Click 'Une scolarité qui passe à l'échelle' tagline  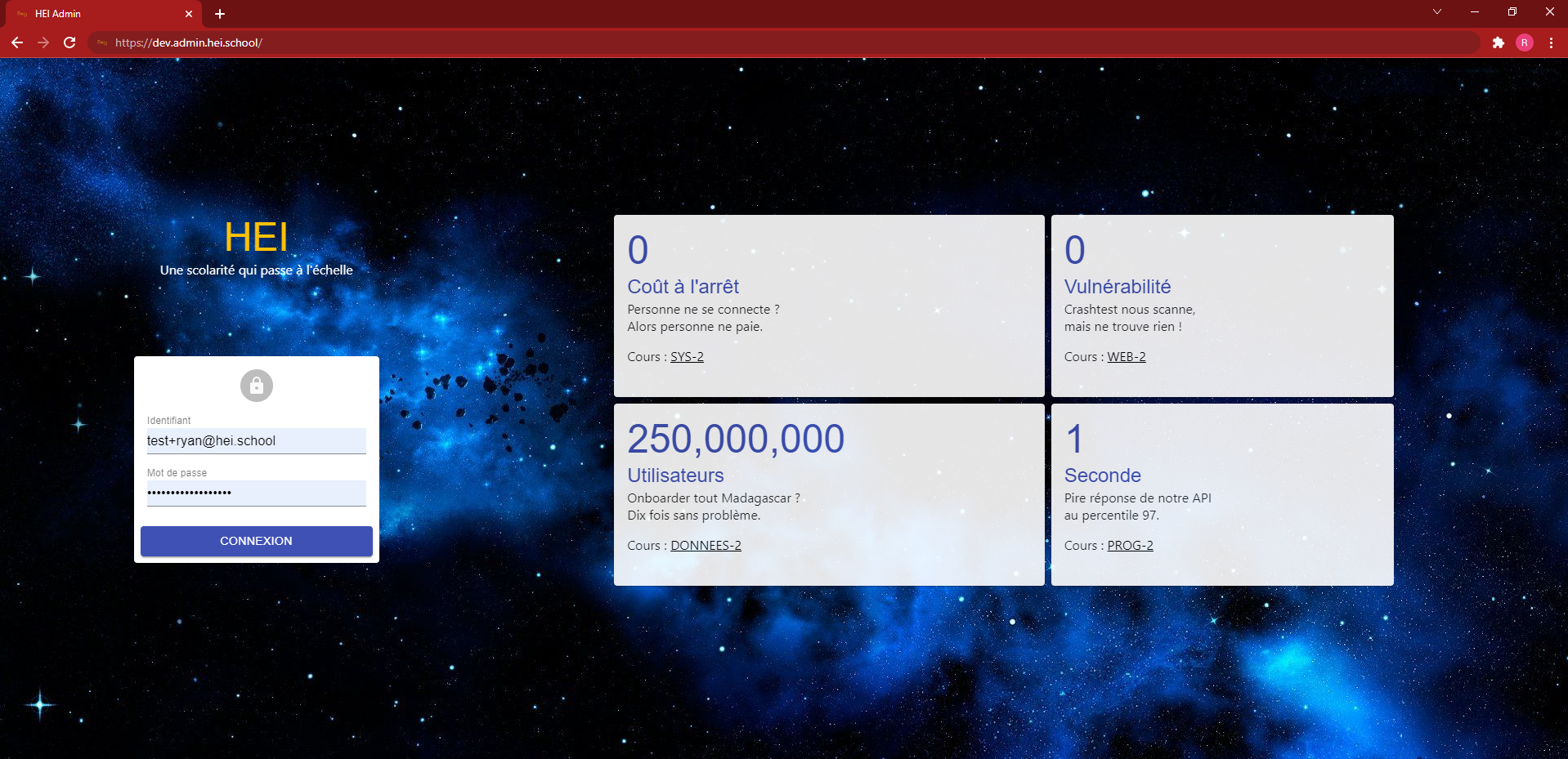[257, 270]
